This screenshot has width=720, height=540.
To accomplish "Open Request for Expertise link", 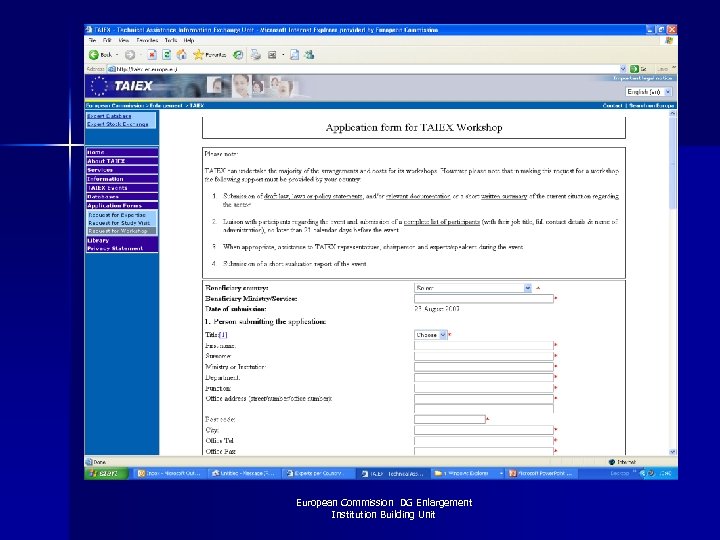I will click(117, 215).
